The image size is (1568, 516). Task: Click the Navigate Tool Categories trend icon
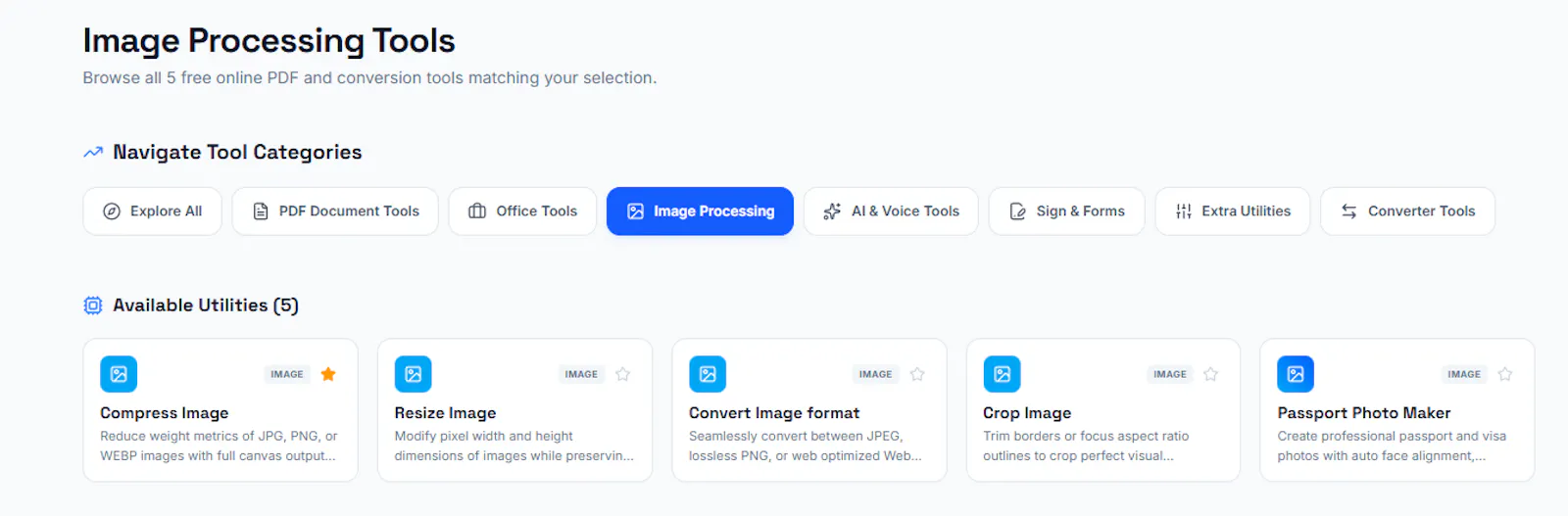pos(93,152)
